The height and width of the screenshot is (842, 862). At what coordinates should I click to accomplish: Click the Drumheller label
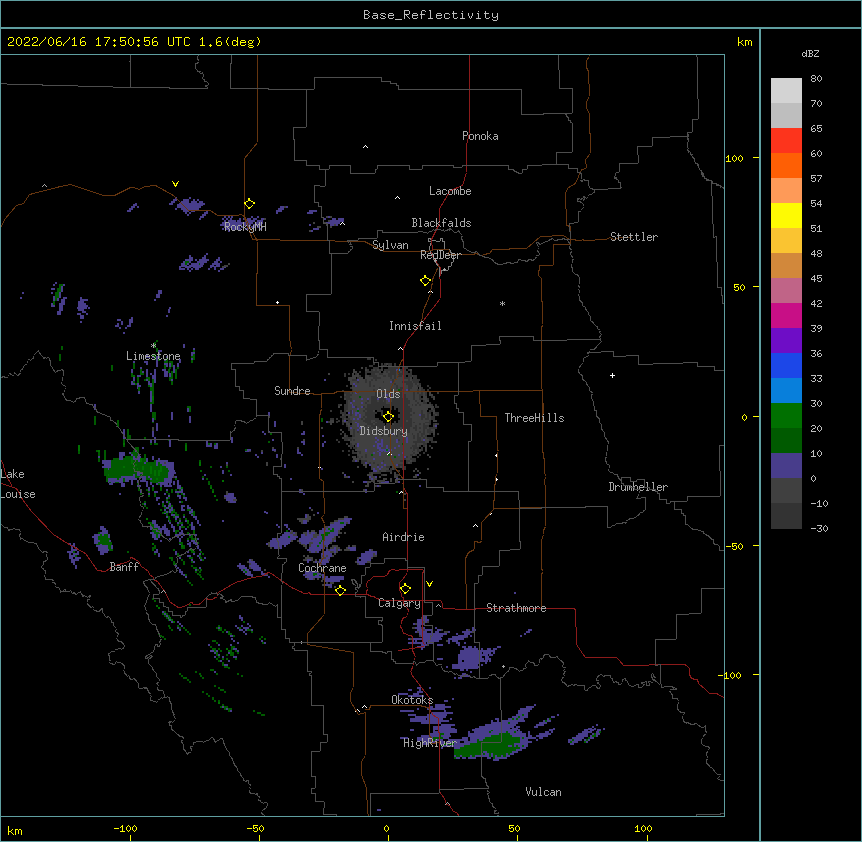coord(638,487)
